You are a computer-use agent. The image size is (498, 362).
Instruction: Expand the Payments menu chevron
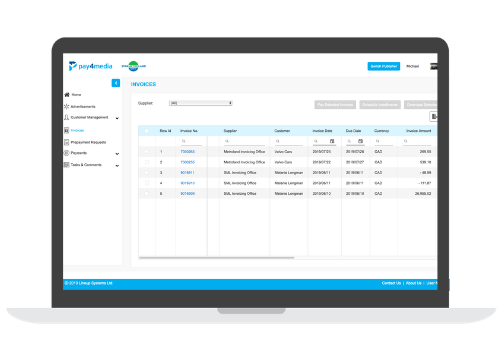(x=117, y=154)
